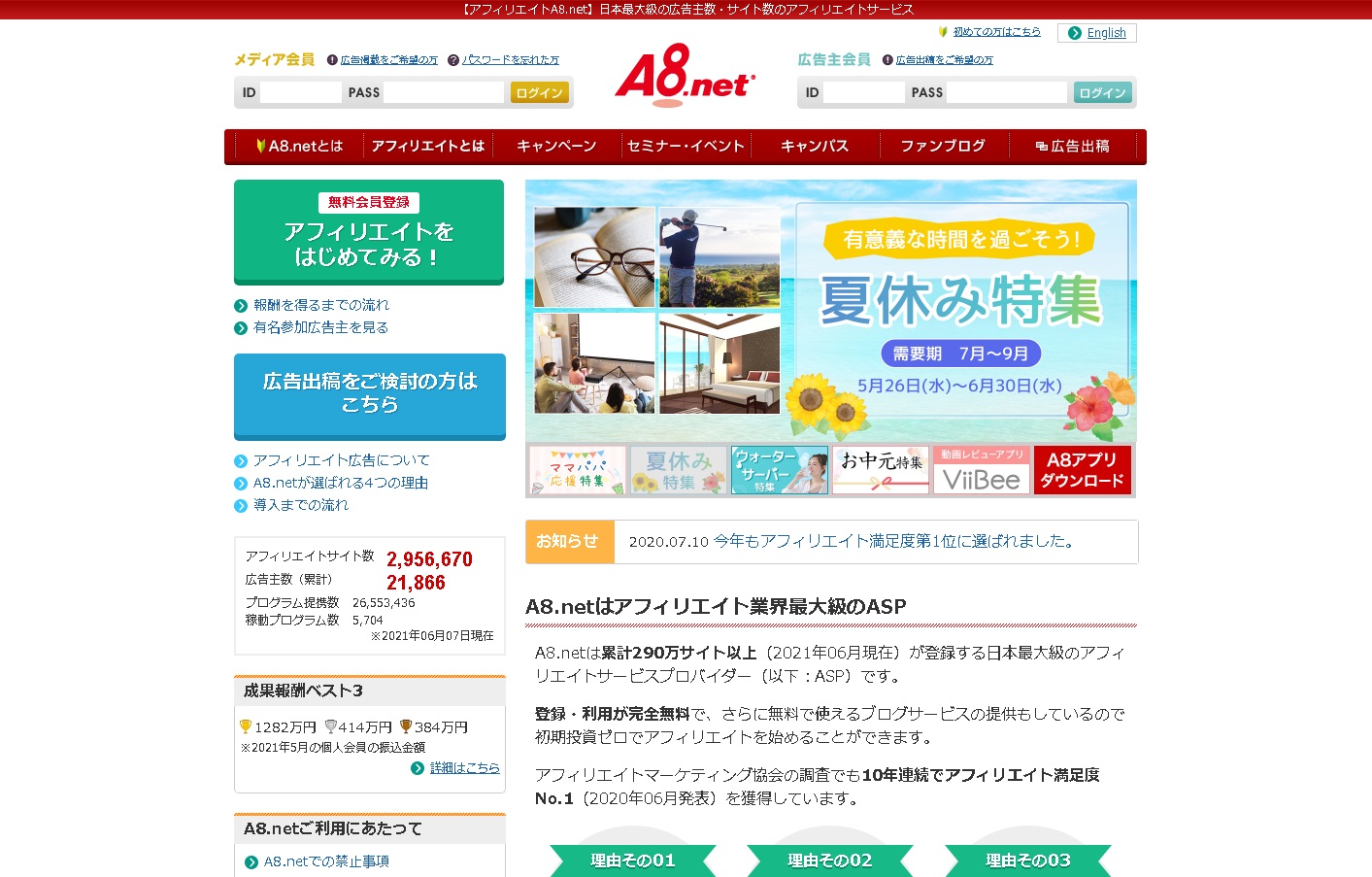Viewport: 1372px width, 877px height.
Task: Open the advertiser 広告出稿をご希望の方 link
Action: tap(945, 60)
